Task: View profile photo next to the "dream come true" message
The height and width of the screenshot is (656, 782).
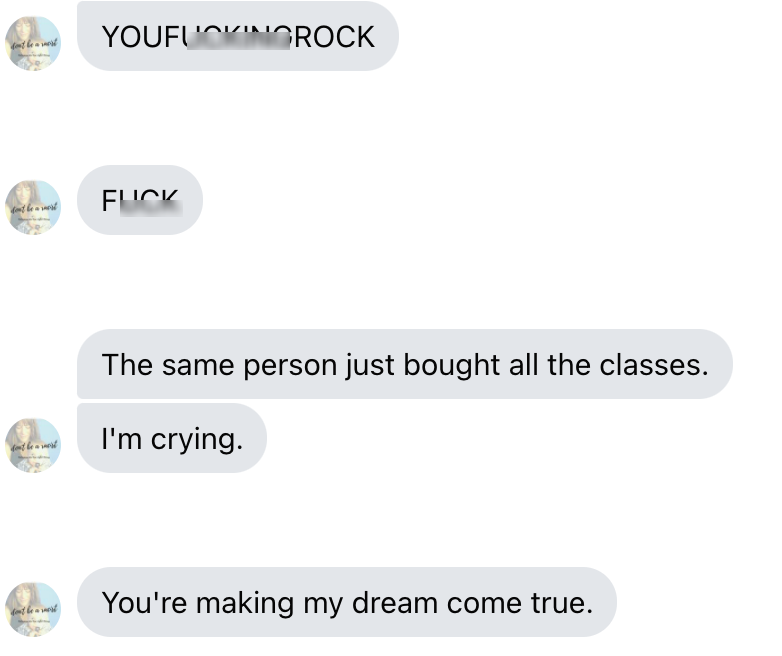Action: point(33,610)
